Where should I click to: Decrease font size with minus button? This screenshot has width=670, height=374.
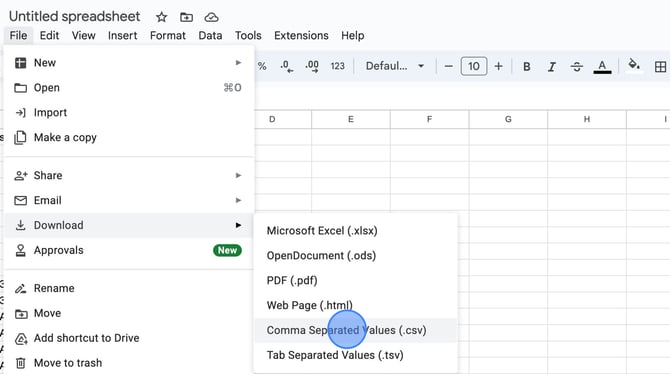(x=448, y=66)
